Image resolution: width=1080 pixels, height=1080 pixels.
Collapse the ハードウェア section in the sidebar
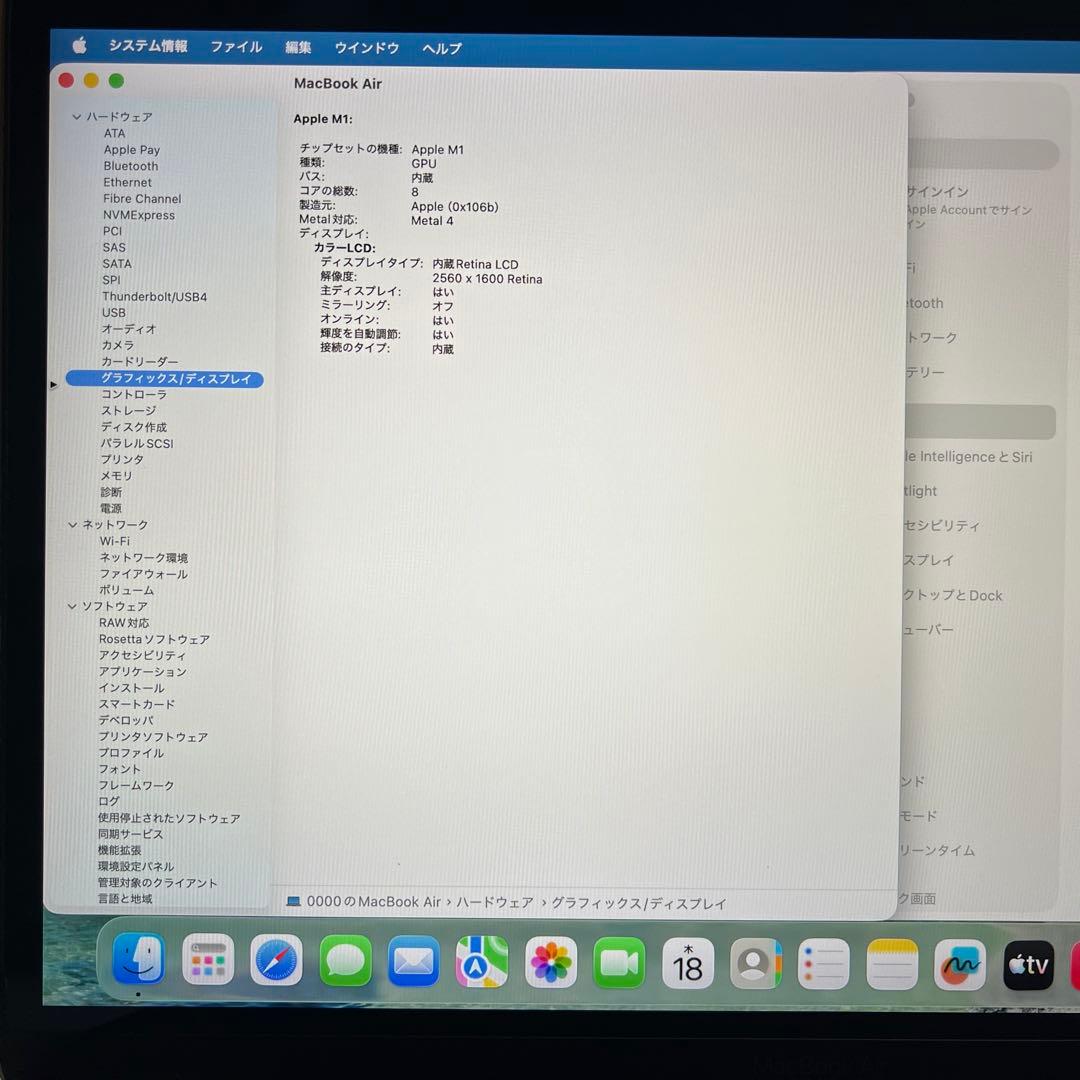(76, 117)
